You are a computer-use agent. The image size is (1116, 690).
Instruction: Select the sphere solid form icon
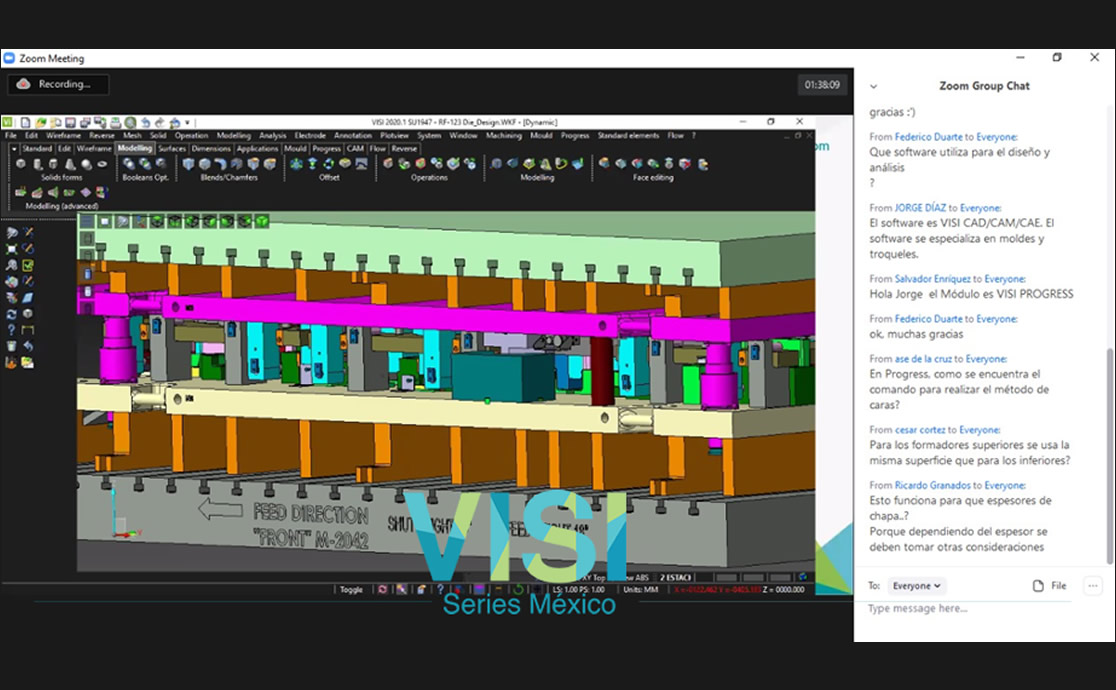pos(86,164)
